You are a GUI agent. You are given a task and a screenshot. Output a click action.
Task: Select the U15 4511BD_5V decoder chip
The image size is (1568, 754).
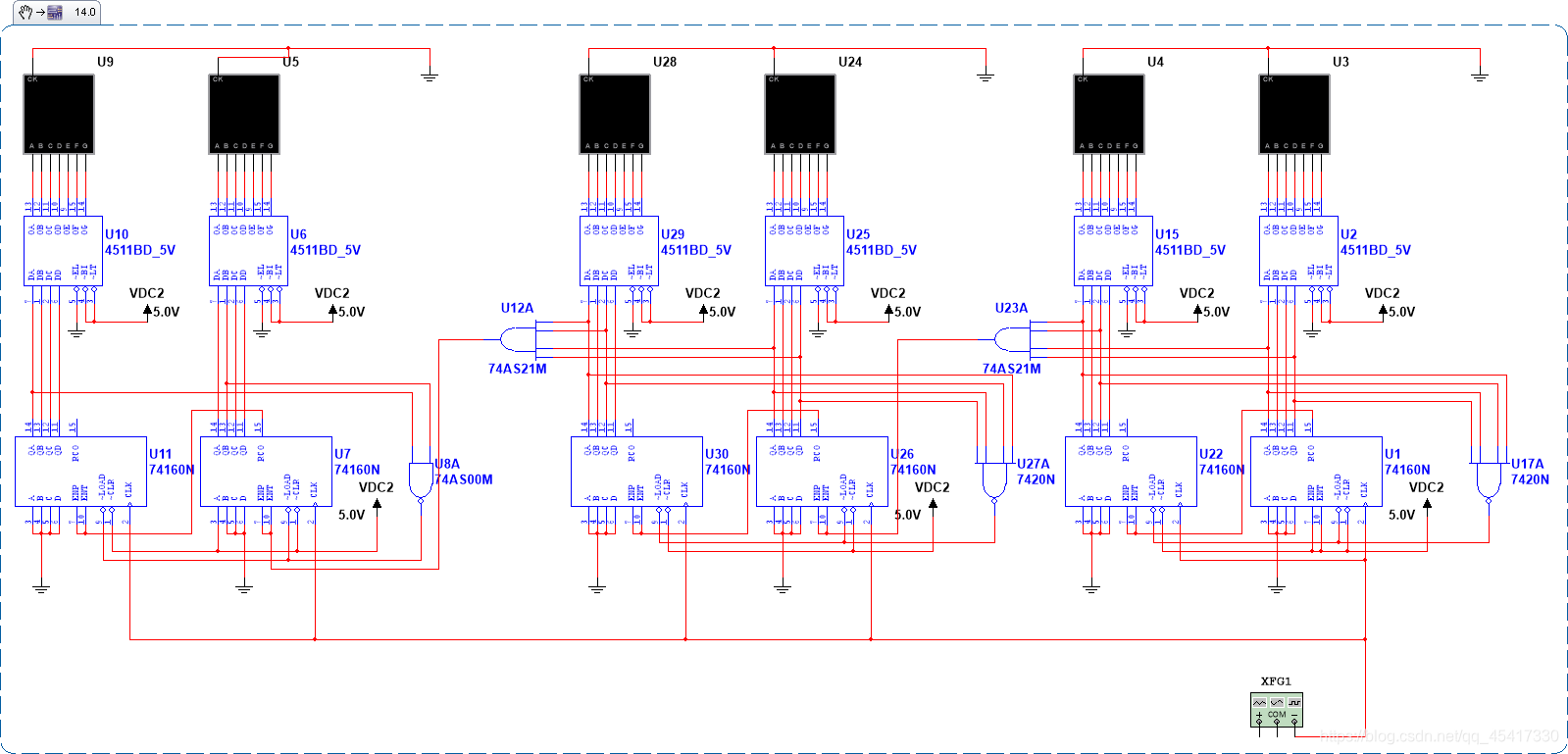[1113, 251]
